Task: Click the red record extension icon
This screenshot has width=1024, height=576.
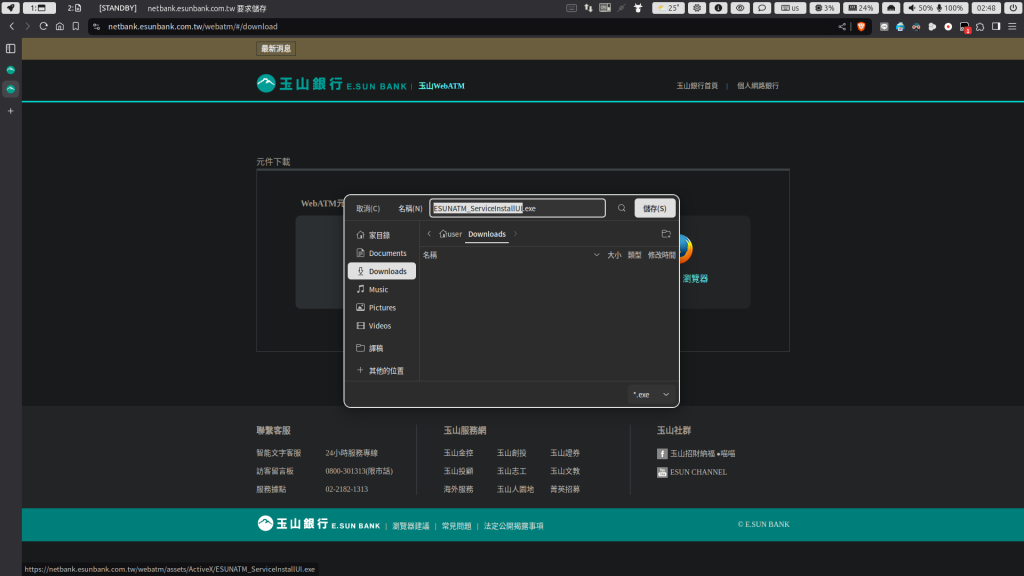Action: click(948, 27)
